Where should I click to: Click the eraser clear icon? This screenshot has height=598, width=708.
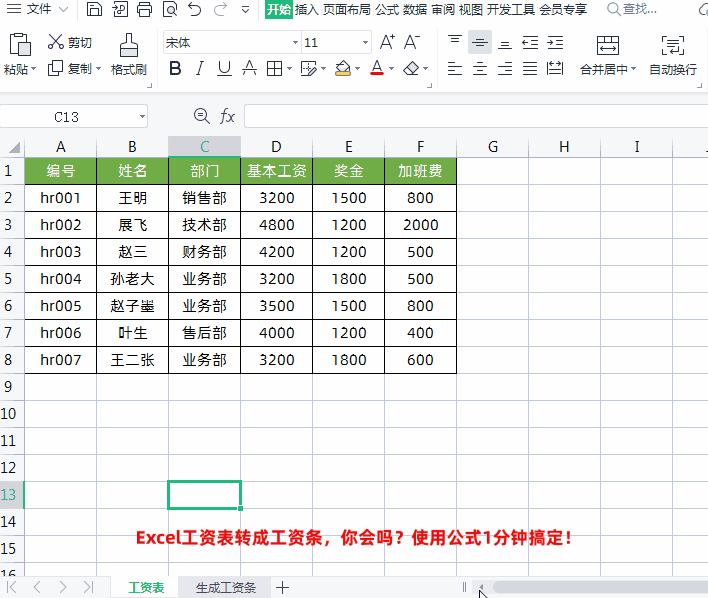[x=411, y=69]
